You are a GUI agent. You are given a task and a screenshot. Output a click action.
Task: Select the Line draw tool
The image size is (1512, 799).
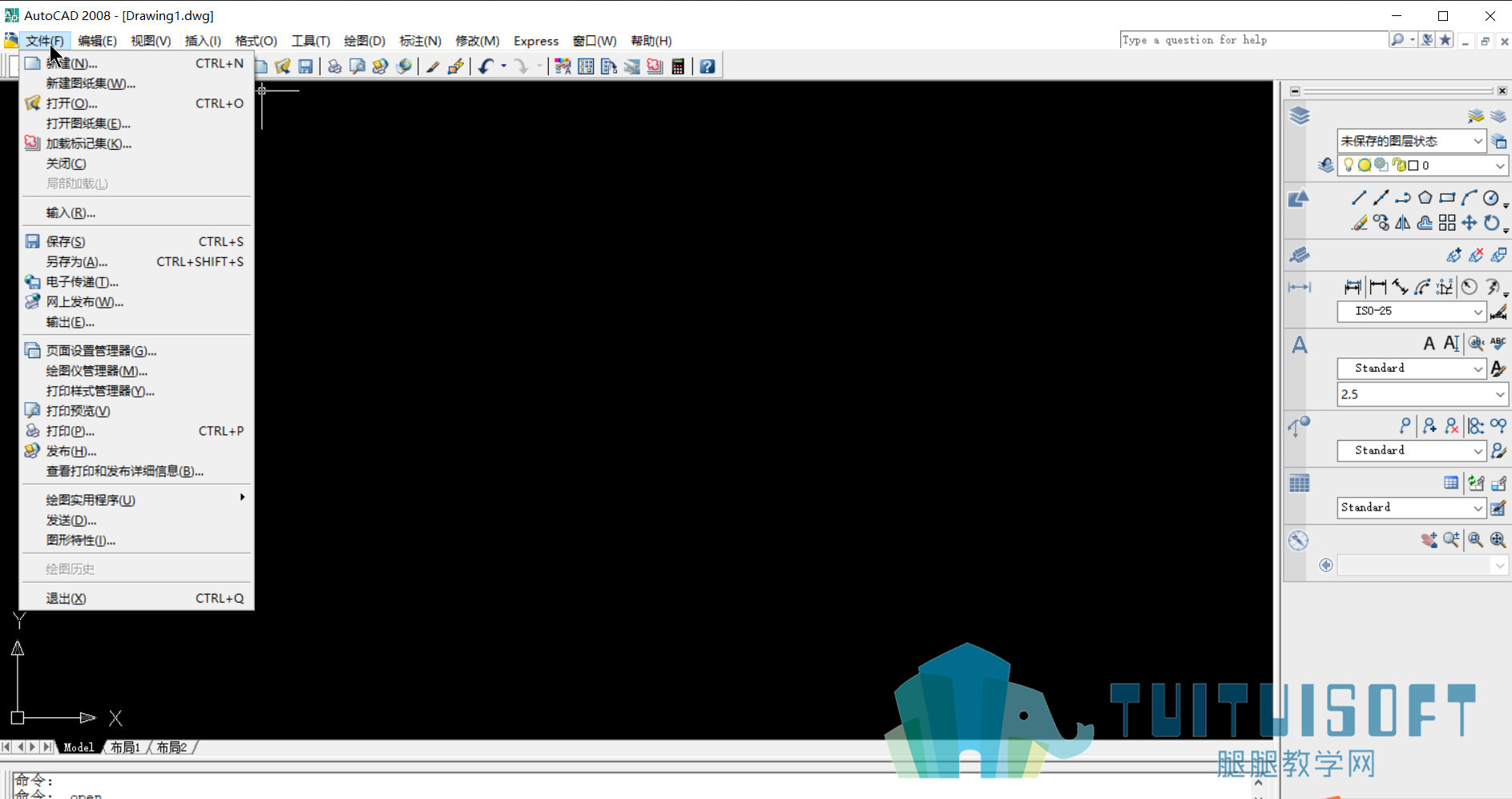click(1358, 198)
